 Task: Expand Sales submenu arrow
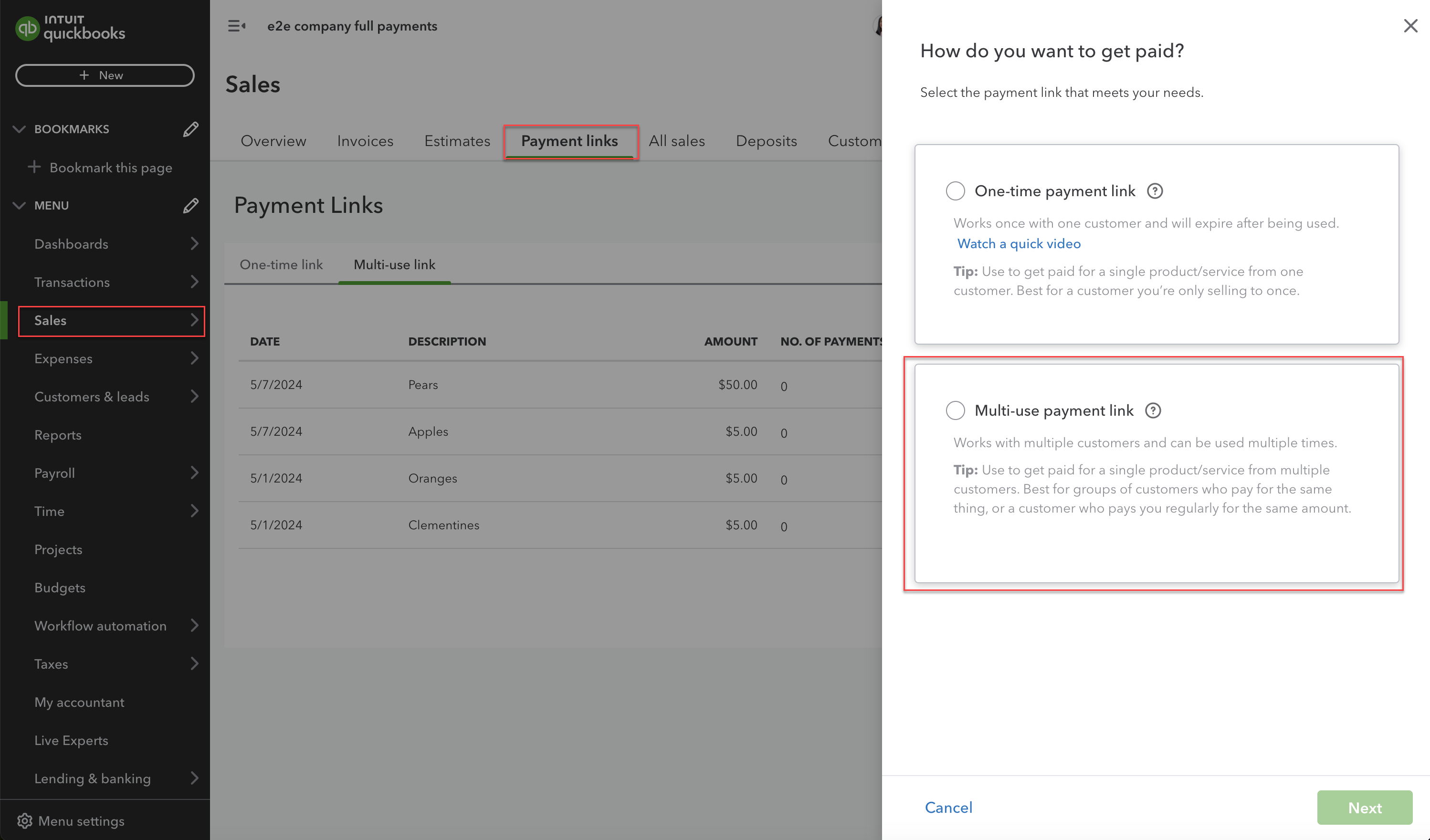(x=195, y=320)
